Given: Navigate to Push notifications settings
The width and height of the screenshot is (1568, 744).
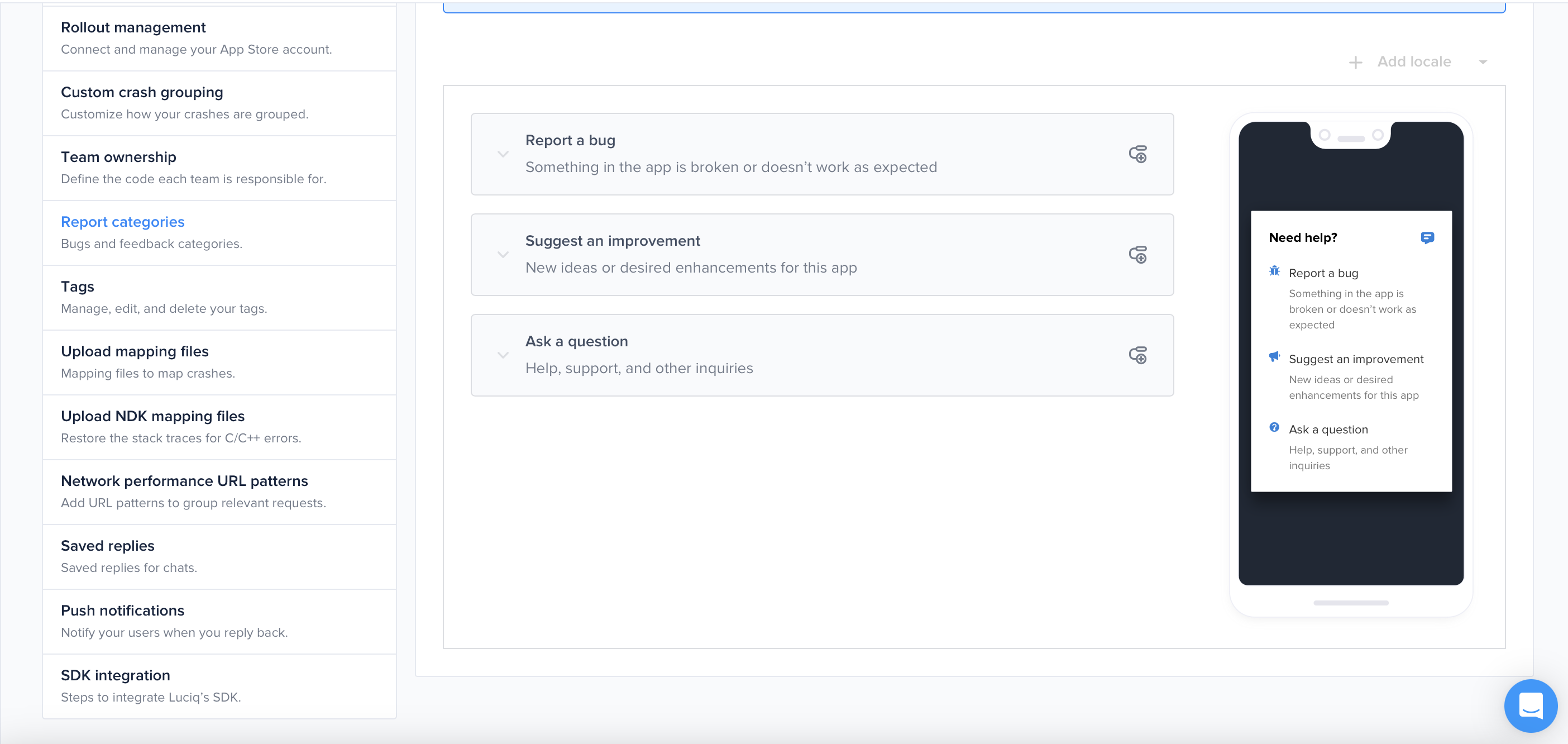Looking at the screenshot, I should coord(122,611).
